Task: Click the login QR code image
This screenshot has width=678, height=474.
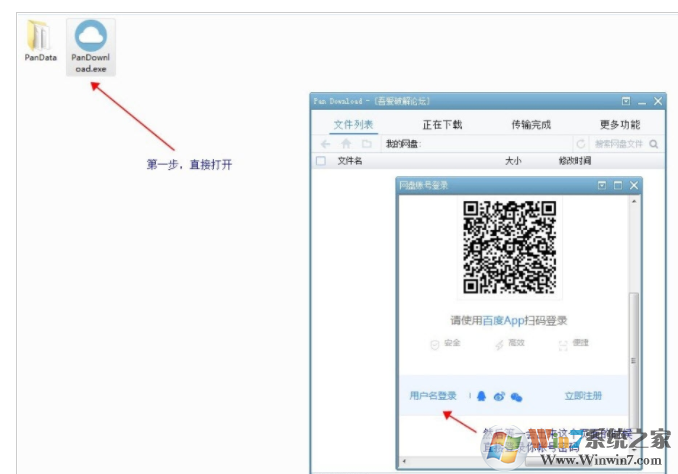Action: coord(509,247)
